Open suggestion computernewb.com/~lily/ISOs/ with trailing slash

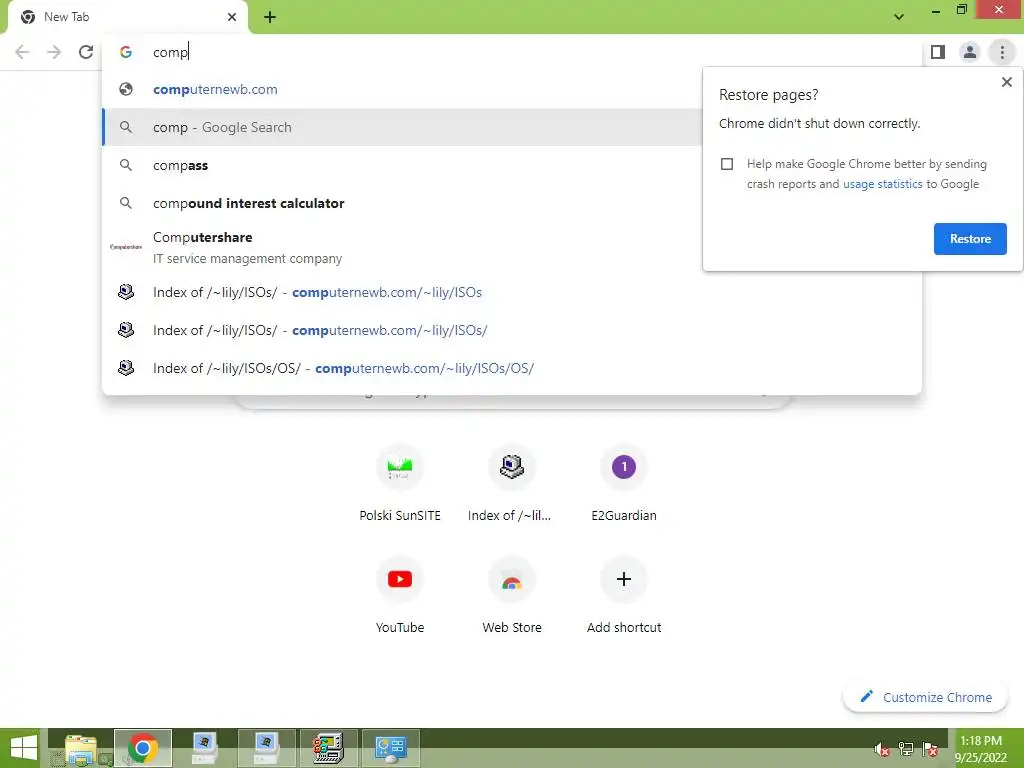click(512, 330)
